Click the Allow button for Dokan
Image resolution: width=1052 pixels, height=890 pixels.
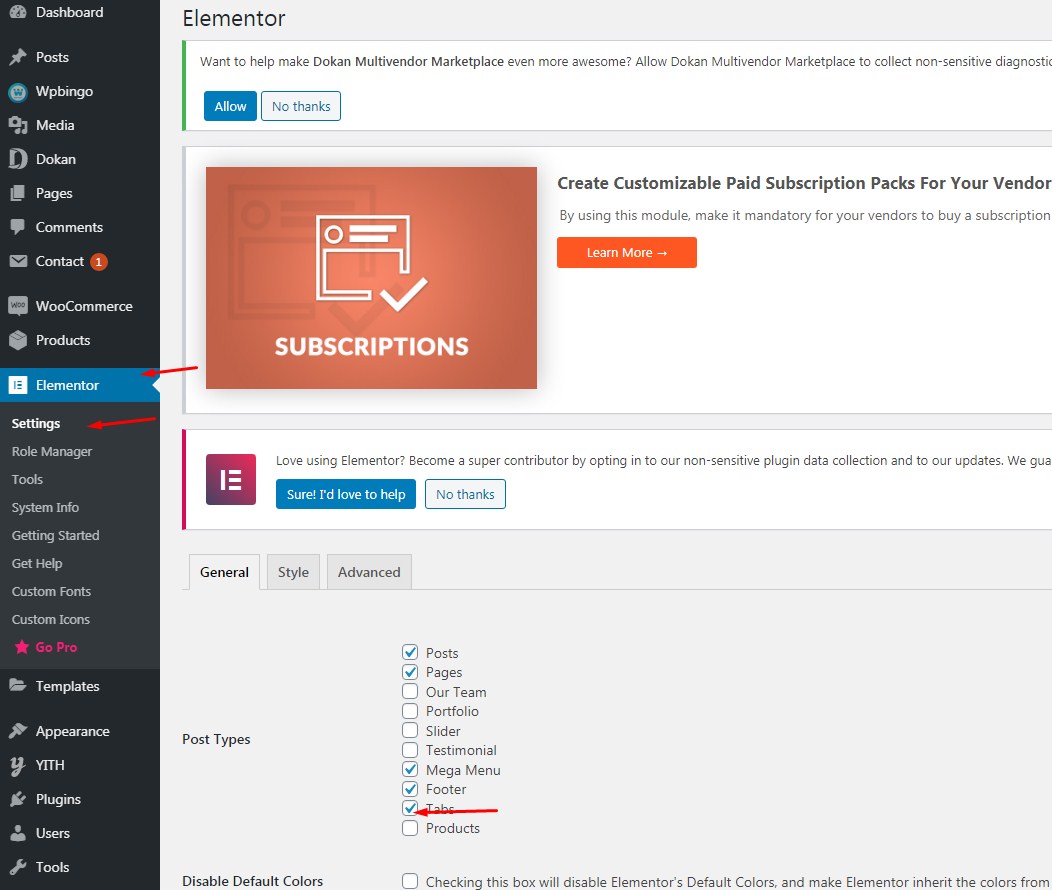pyautogui.click(x=230, y=106)
